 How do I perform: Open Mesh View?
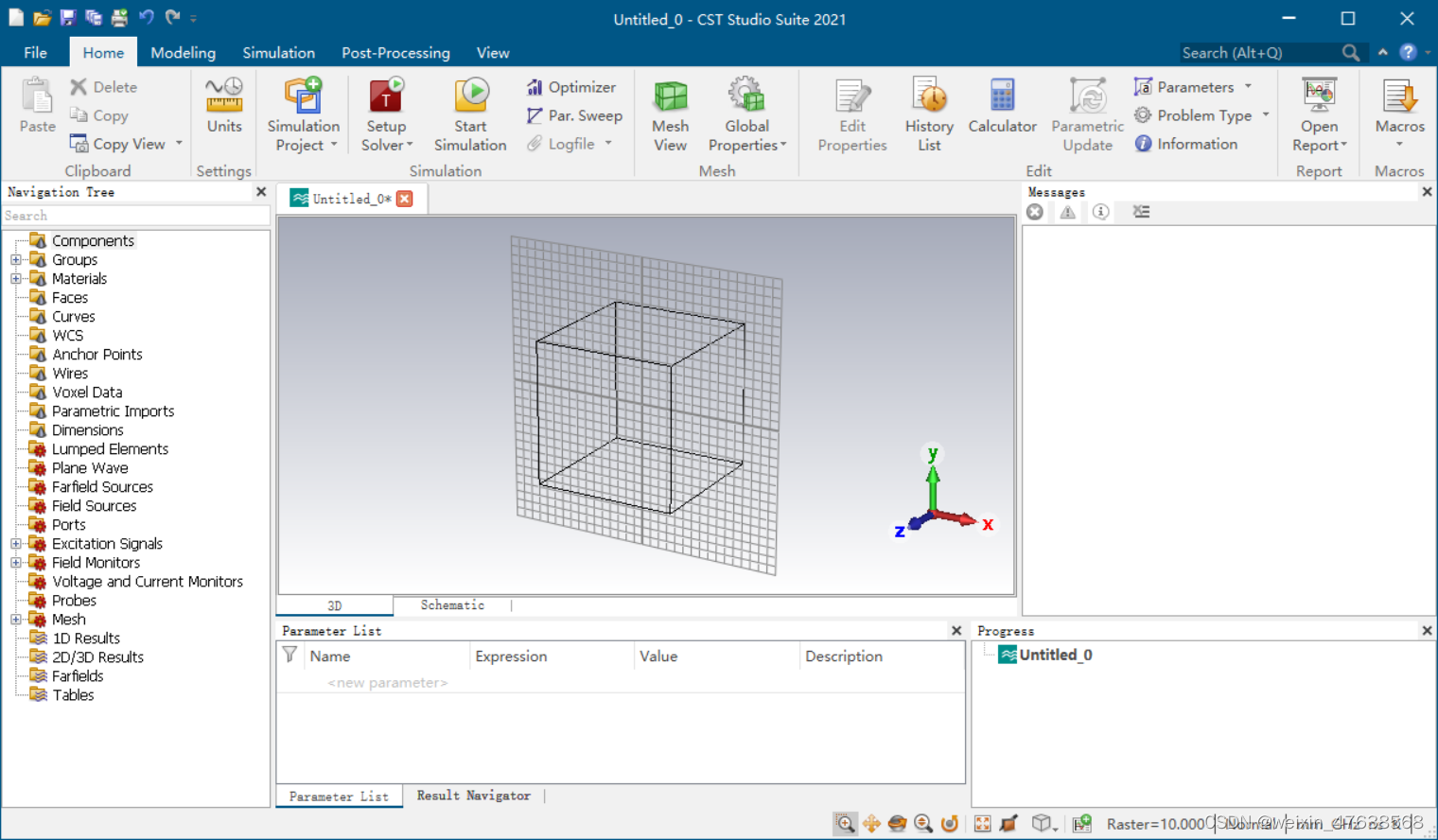point(670,114)
